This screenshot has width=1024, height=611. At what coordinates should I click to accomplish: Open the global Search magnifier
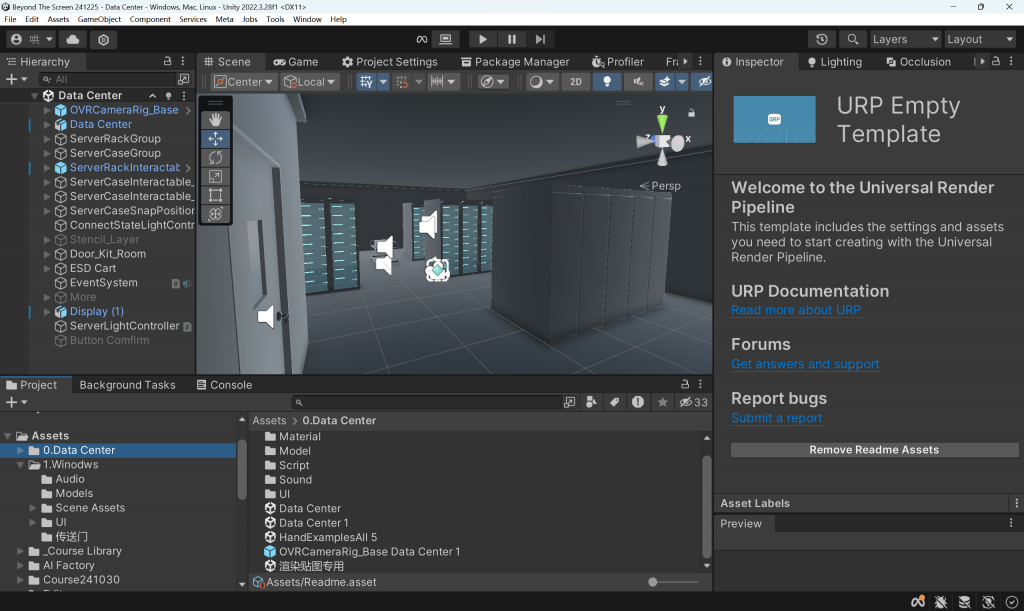click(x=852, y=39)
